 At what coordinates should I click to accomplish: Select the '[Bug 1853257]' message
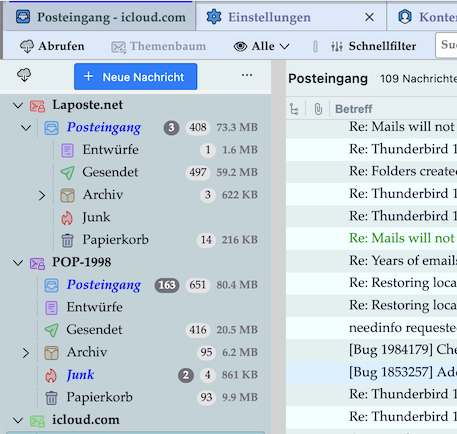point(371,372)
